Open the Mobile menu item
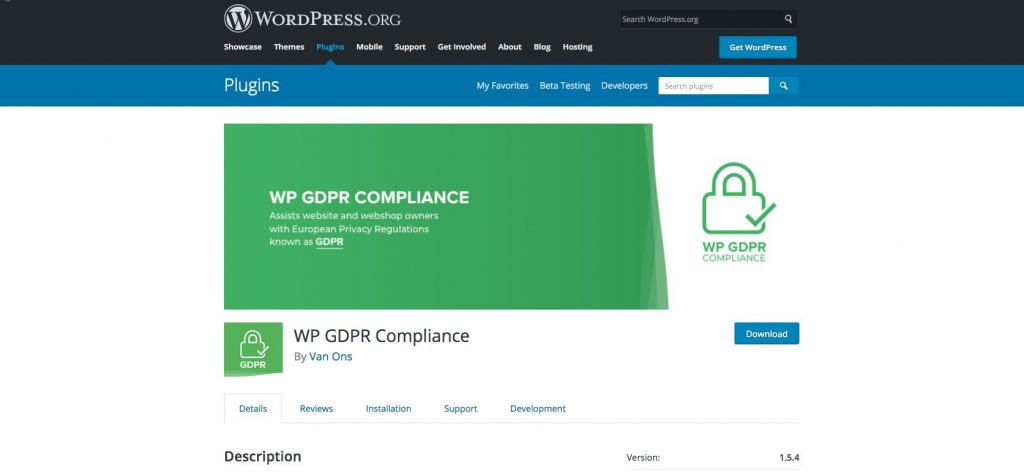Image resolution: width=1024 pixels, height=473 pixels. (x=369, y=47)
